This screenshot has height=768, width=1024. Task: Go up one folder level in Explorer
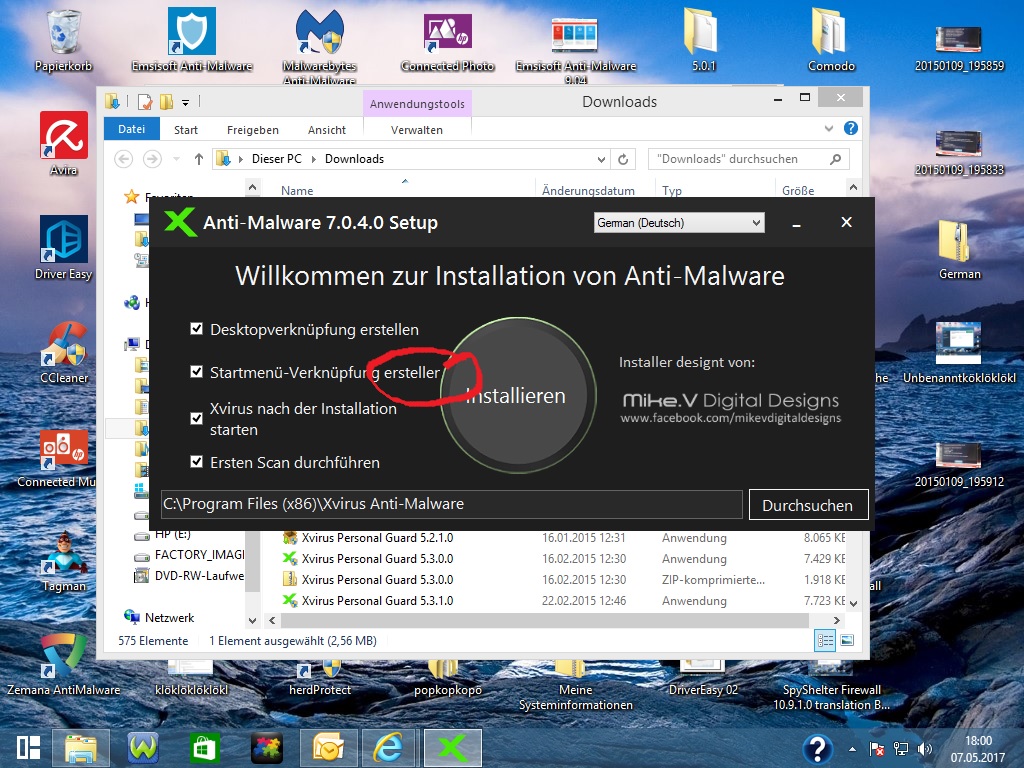(199, 159)
